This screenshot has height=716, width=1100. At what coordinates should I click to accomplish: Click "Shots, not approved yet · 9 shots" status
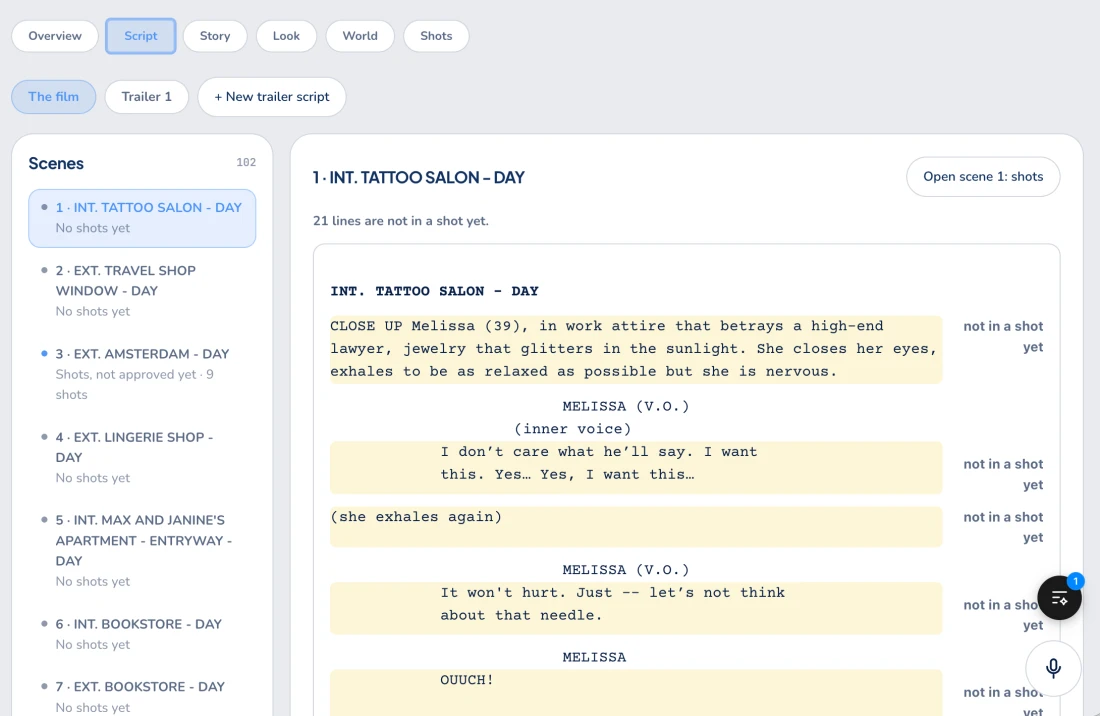135,384
